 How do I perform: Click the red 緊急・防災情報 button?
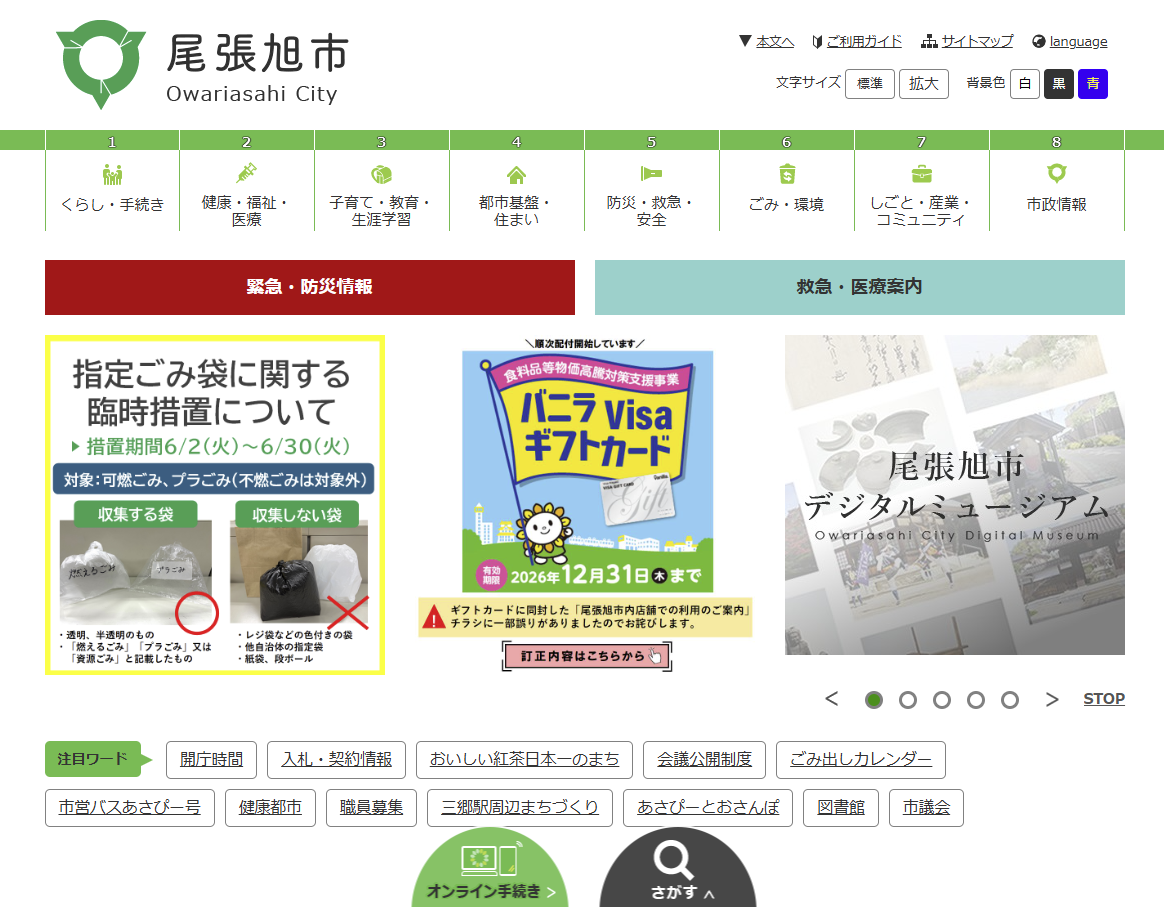[x=310, y=287]
